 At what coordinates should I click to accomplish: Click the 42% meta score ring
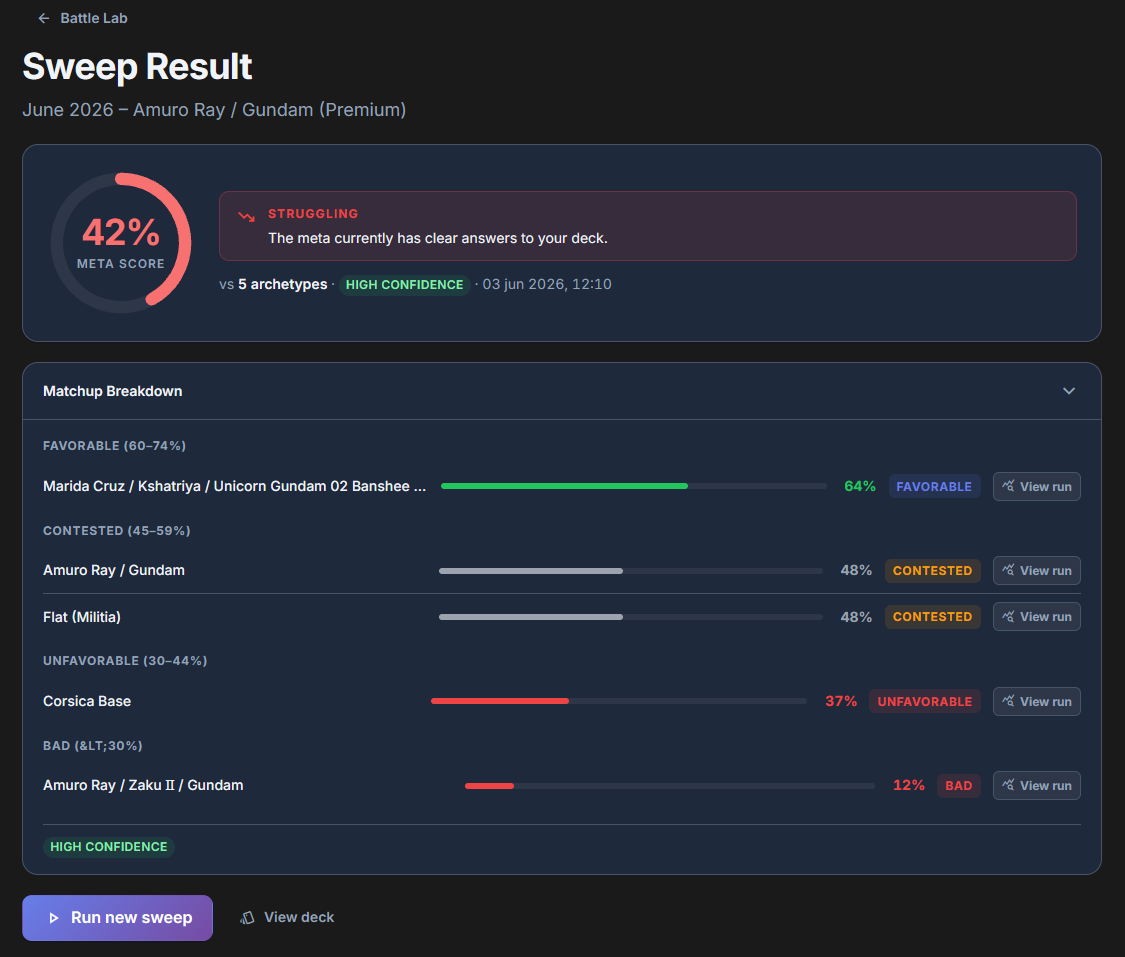pos(121,242)
